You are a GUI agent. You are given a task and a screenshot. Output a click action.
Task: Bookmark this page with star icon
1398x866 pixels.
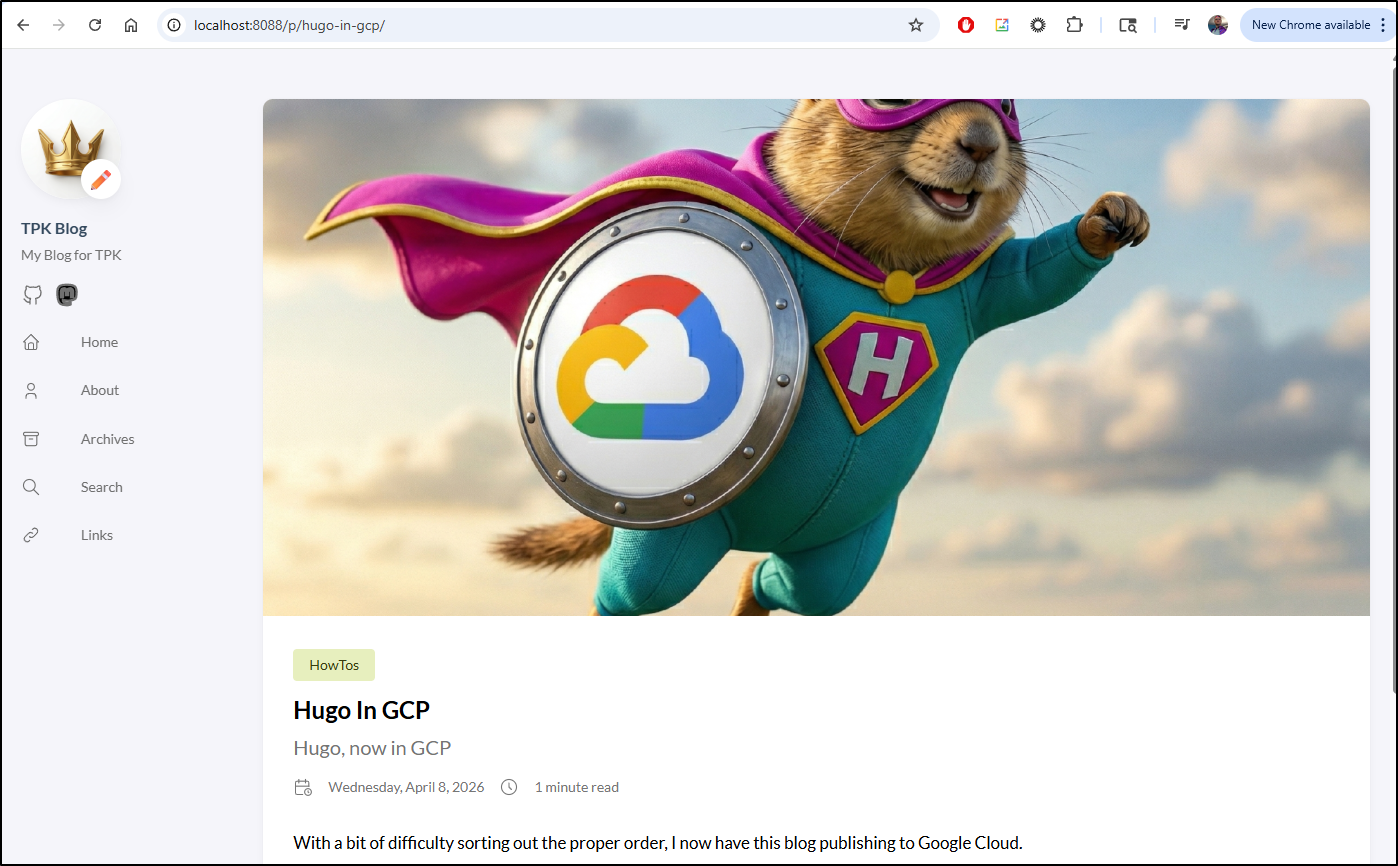915,25
